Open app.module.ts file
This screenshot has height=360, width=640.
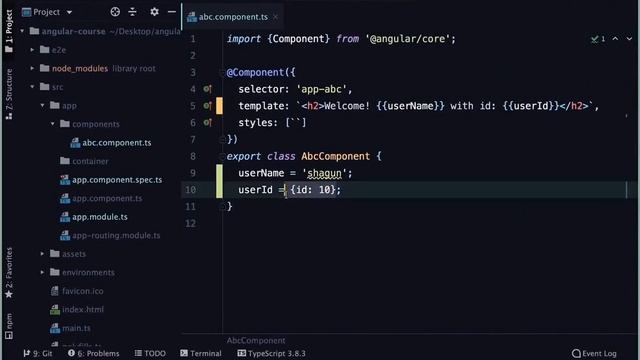tap(100, 217)
